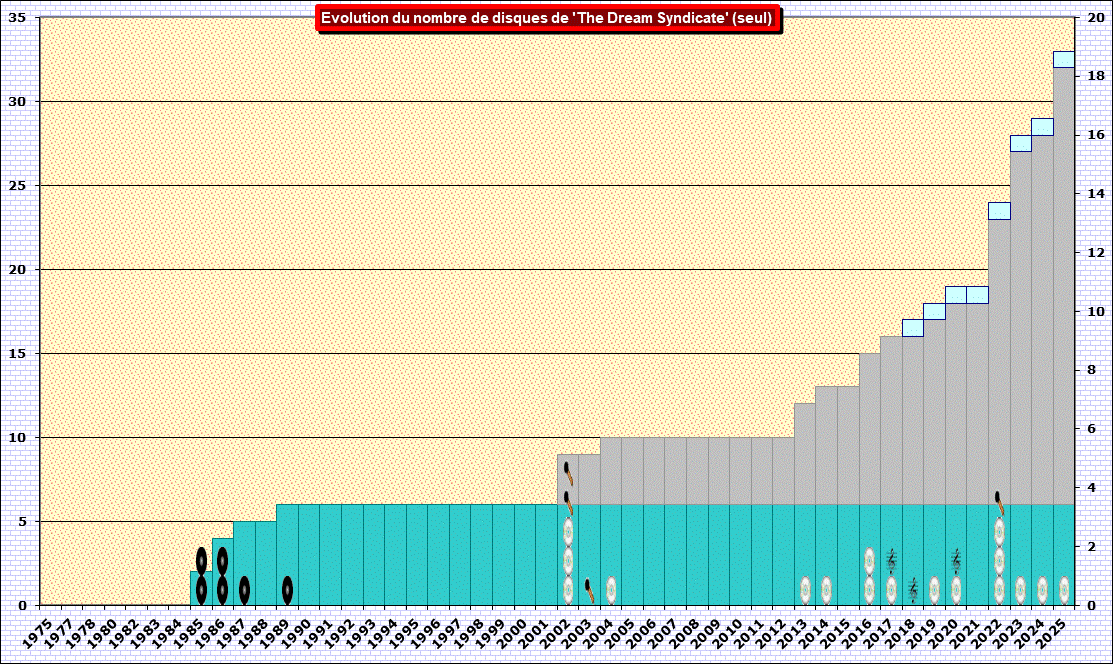Click the treble clef icon in the 2018 column
Viewport: 1113px width, 664px height.
point(913,590)
